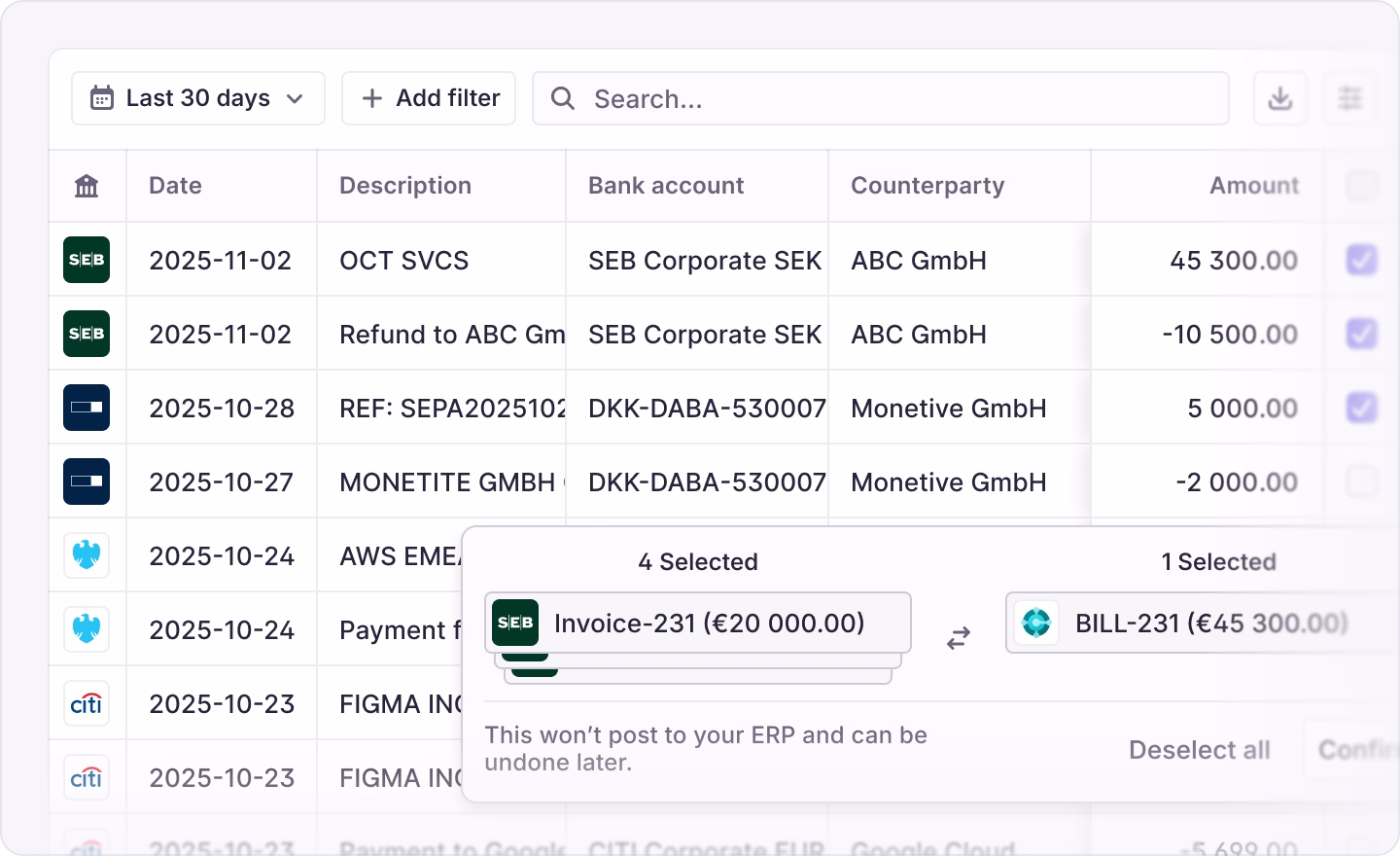Click ABC GmbH counterparty in OCT SVCS row
This screenshot has height=856, width=1400.
(x=919, y=261)
